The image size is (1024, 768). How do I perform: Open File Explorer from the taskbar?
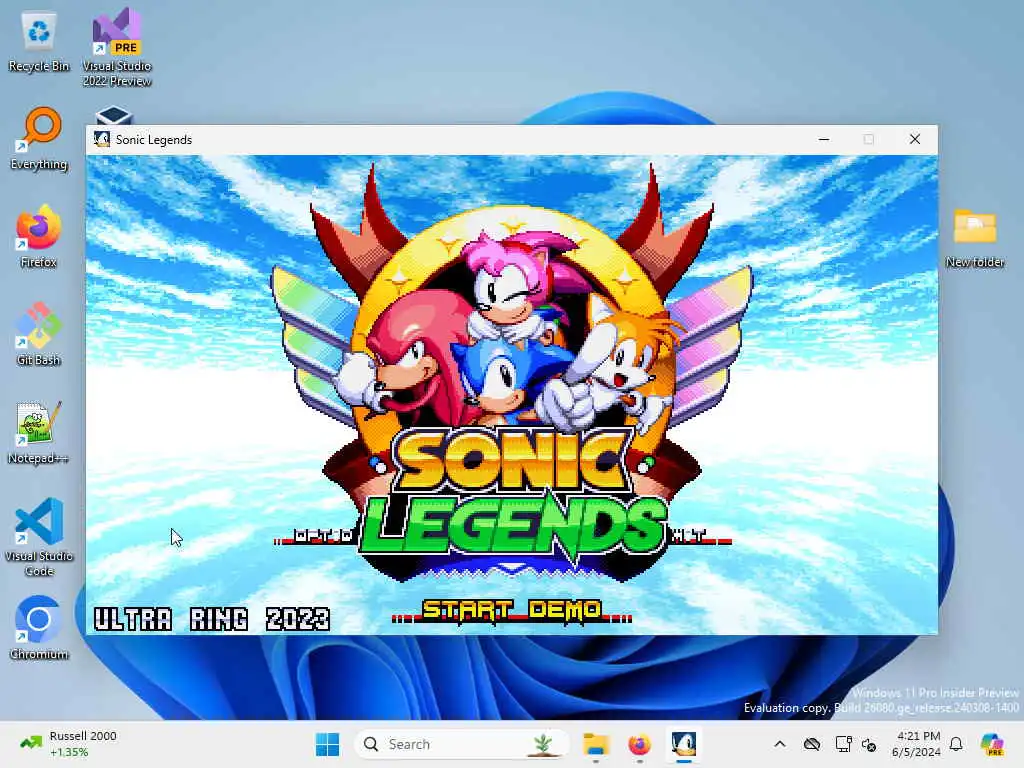pos(596,744)
